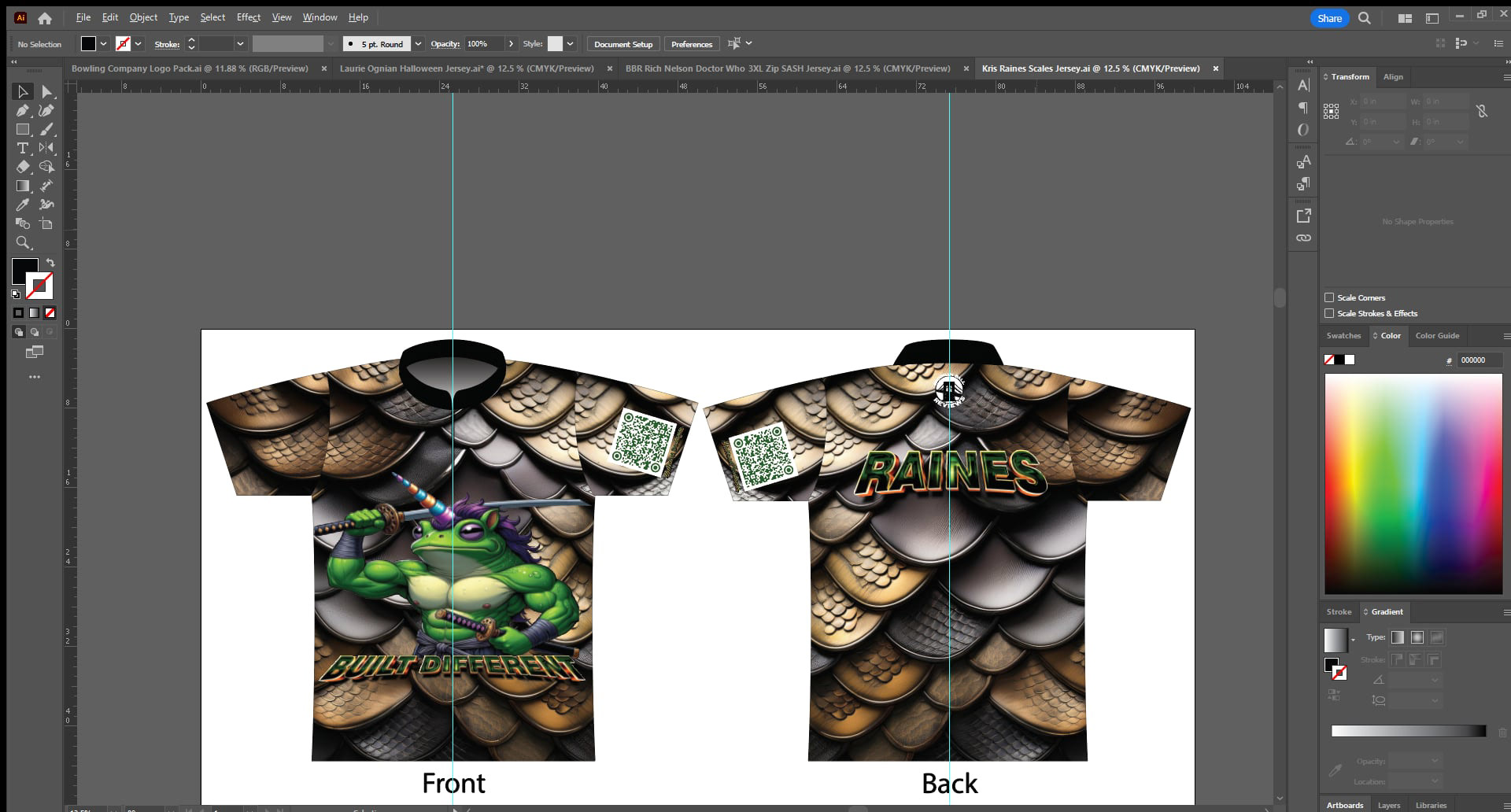Image resolution: width=1511 pixels, height=812 pixels.
Task: Pick a color from the spectrum
Action: click(x=1413, y=484)
